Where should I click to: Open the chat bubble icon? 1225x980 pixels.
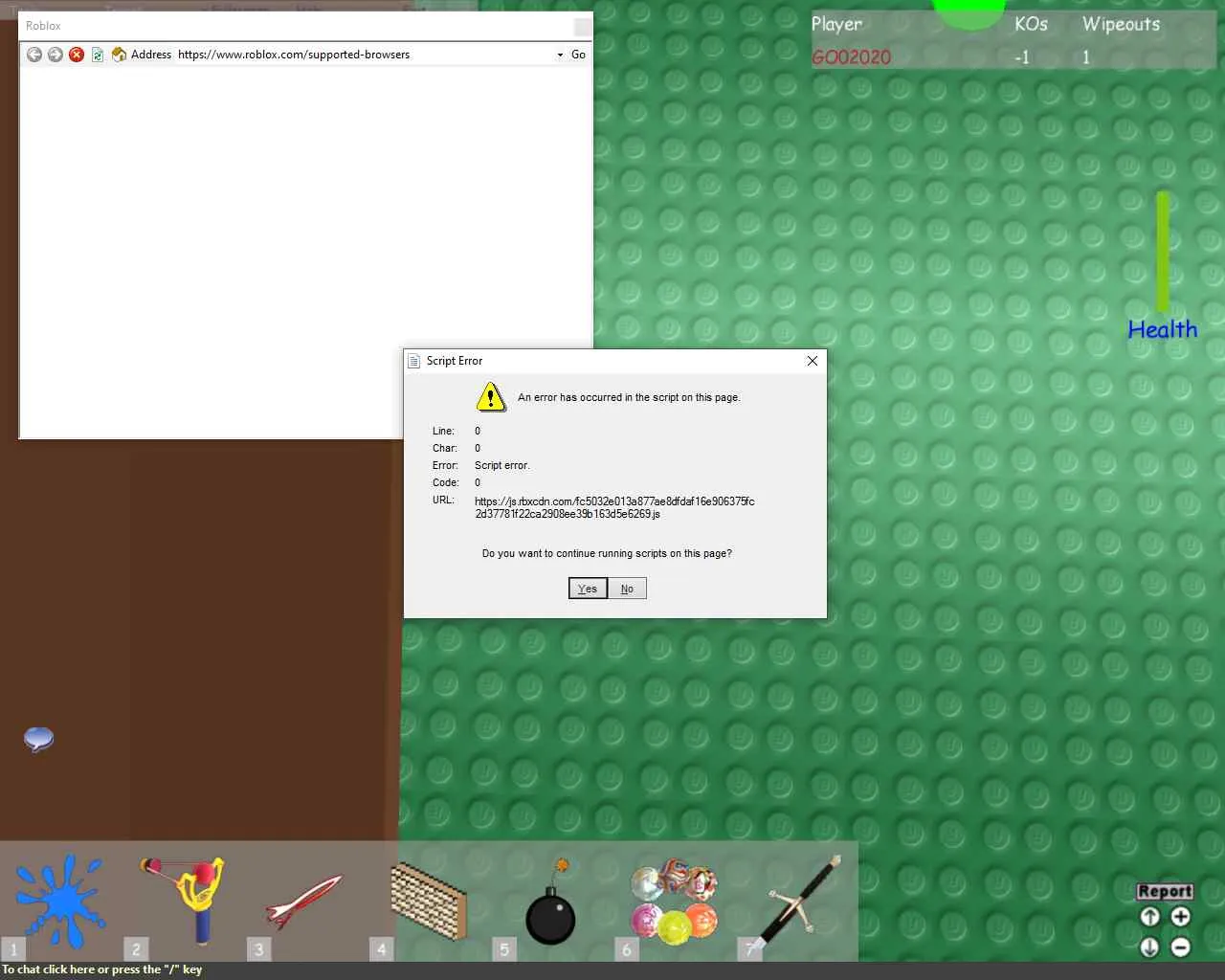click(x=38, y=739)
